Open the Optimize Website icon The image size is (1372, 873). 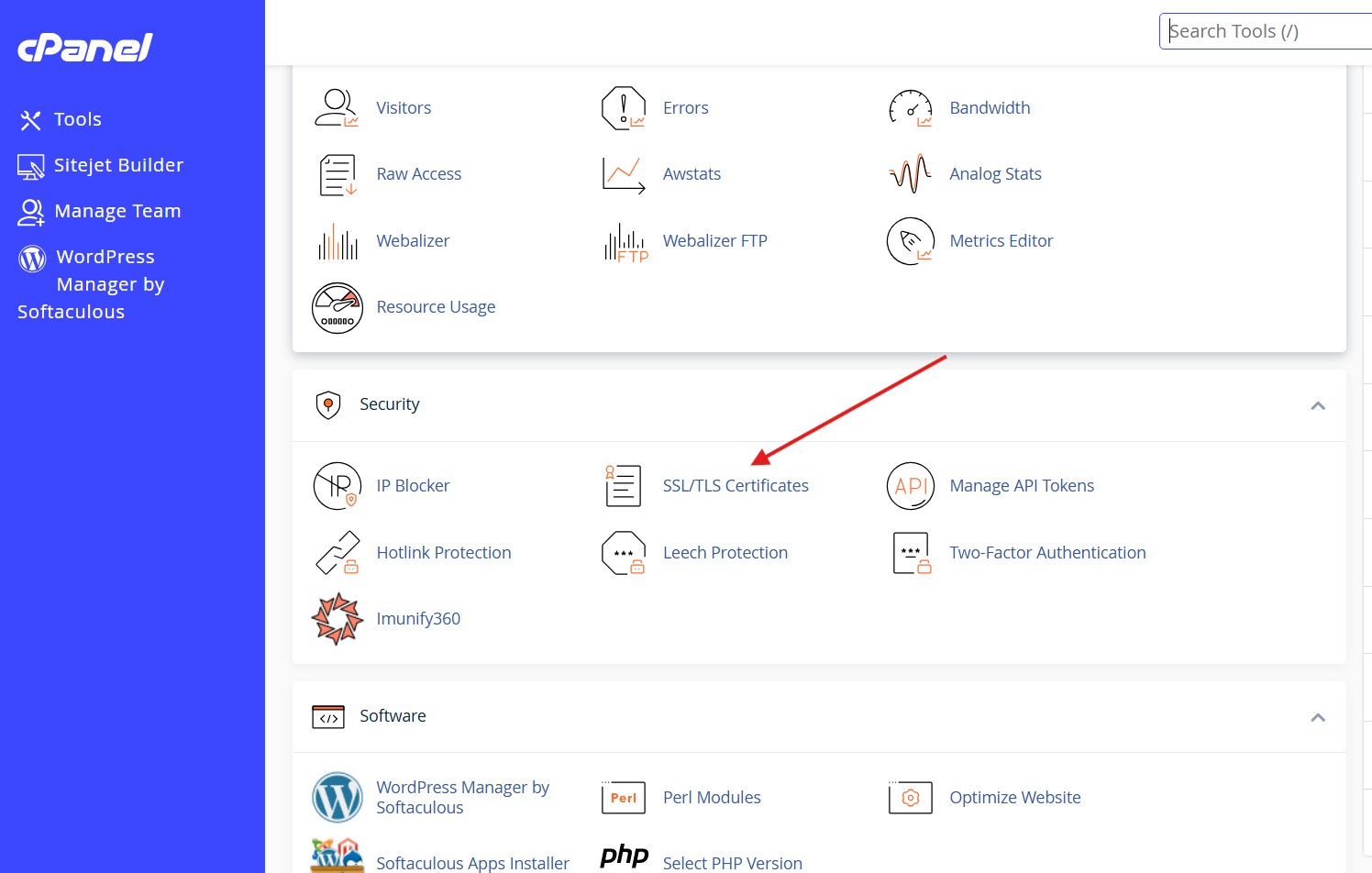(x=911, y=798)
